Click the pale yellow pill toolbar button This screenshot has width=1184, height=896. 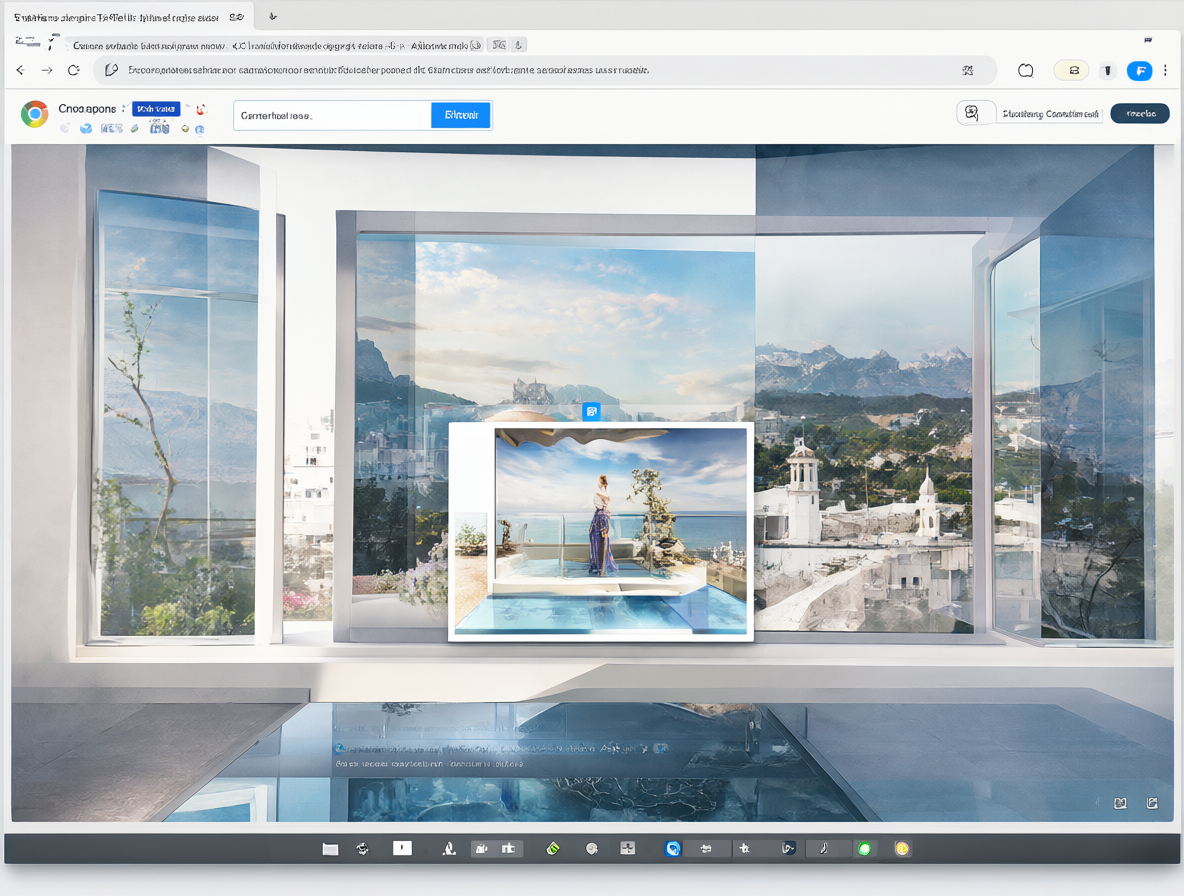[x=1071, y=70]
